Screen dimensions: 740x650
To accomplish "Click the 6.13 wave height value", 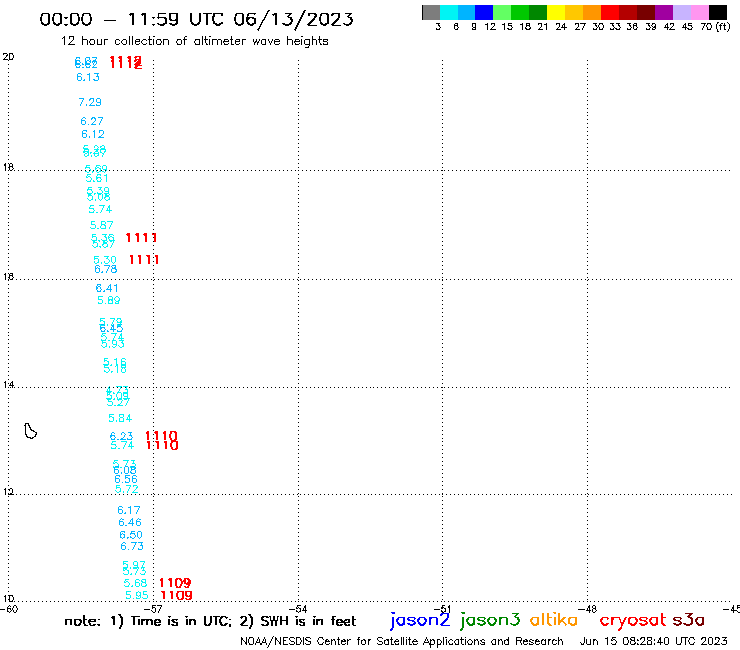I will click(x=88, y=77).
